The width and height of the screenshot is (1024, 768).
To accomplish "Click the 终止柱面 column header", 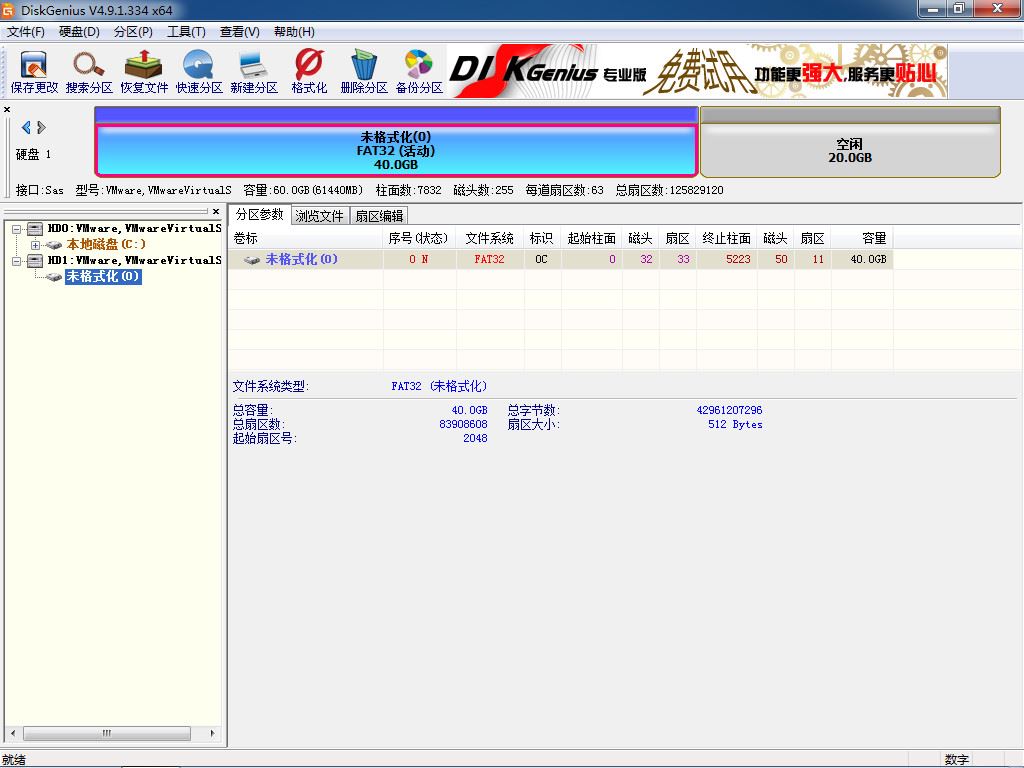I will point(726,238).
